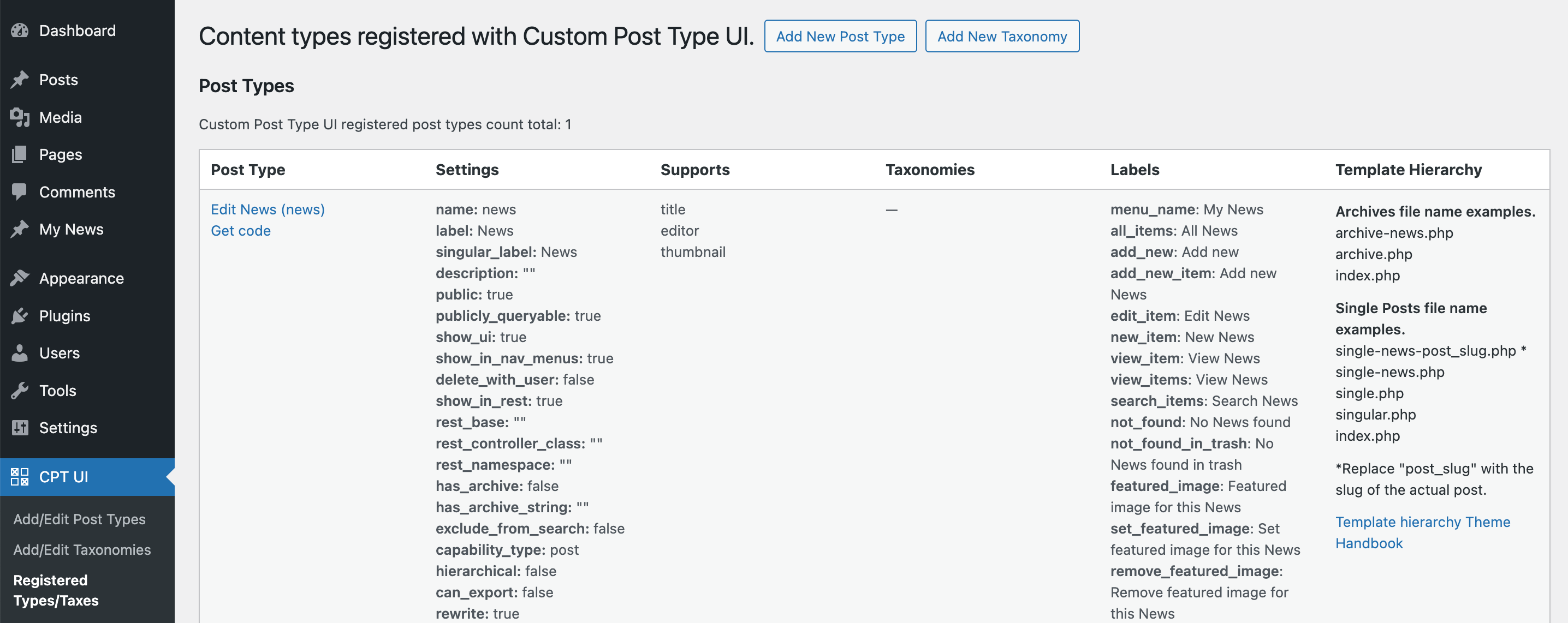This screenshot has height=623, width=1568.
Task: Click Add New Taxonomy button
Action: (x=1002, y=35)
